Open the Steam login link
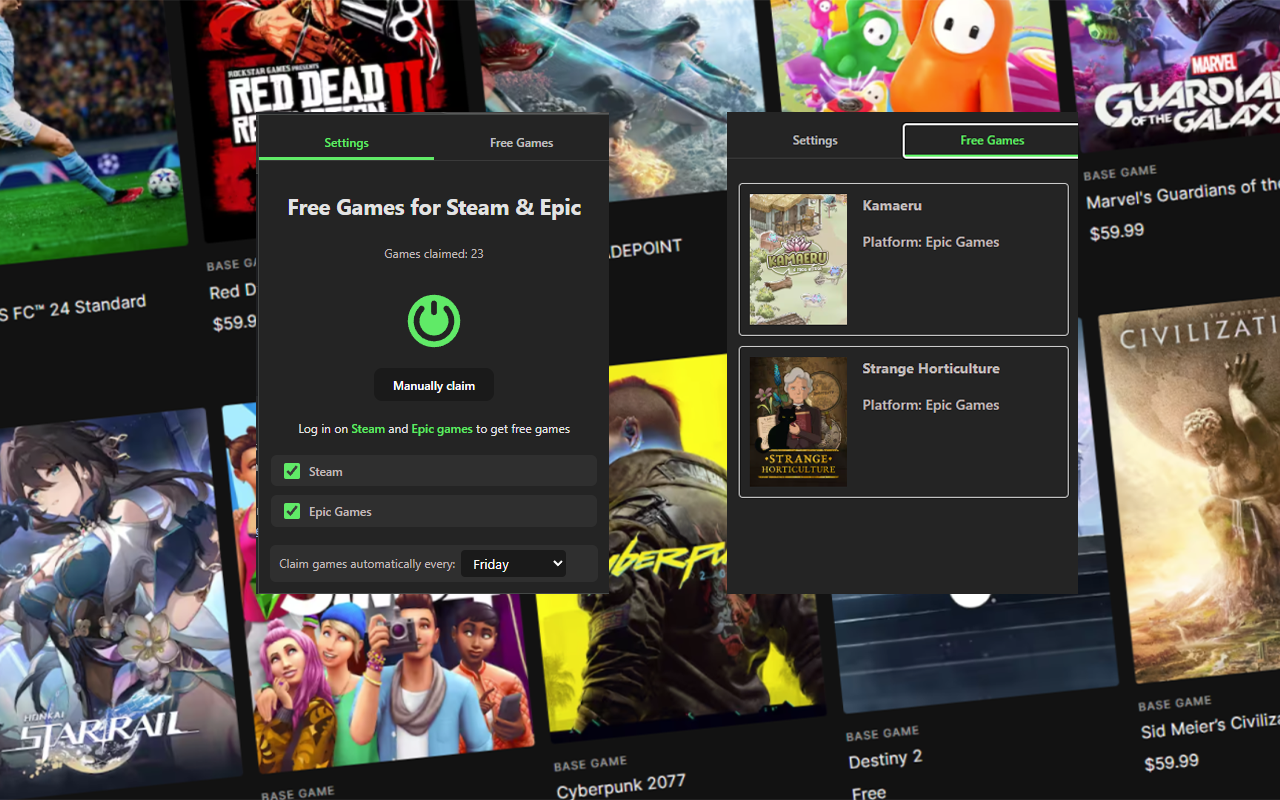 [367, 428]
